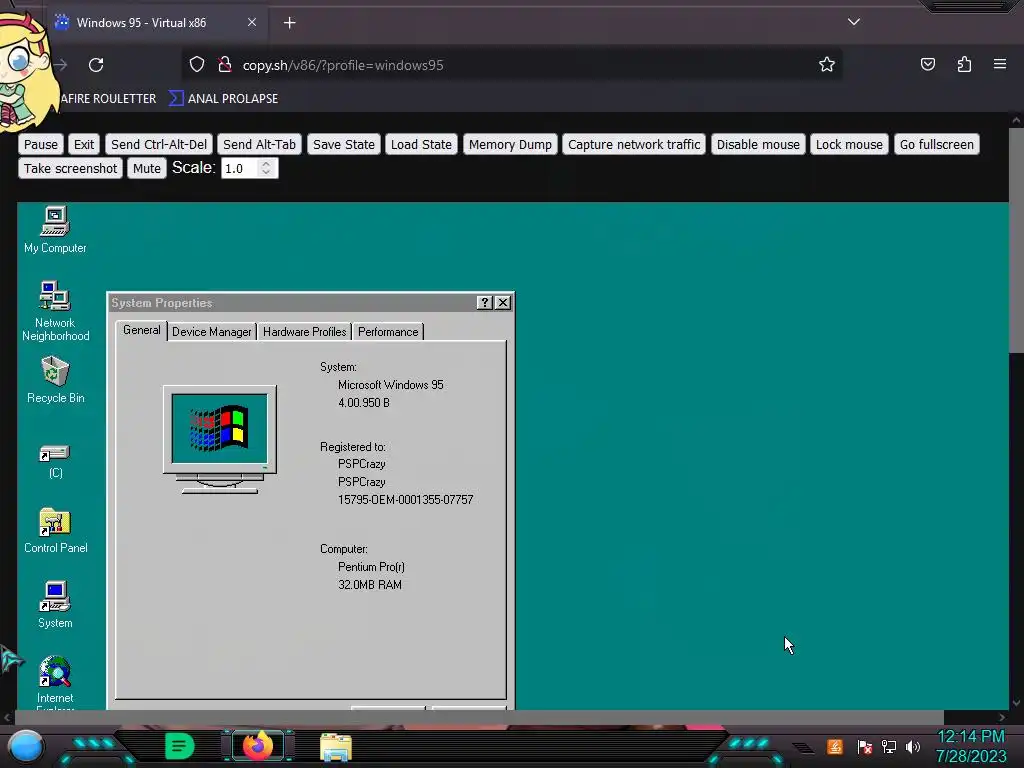Switch to the Hardware Profiles tab
The image size is (1024, 768).
pos(304,332)
